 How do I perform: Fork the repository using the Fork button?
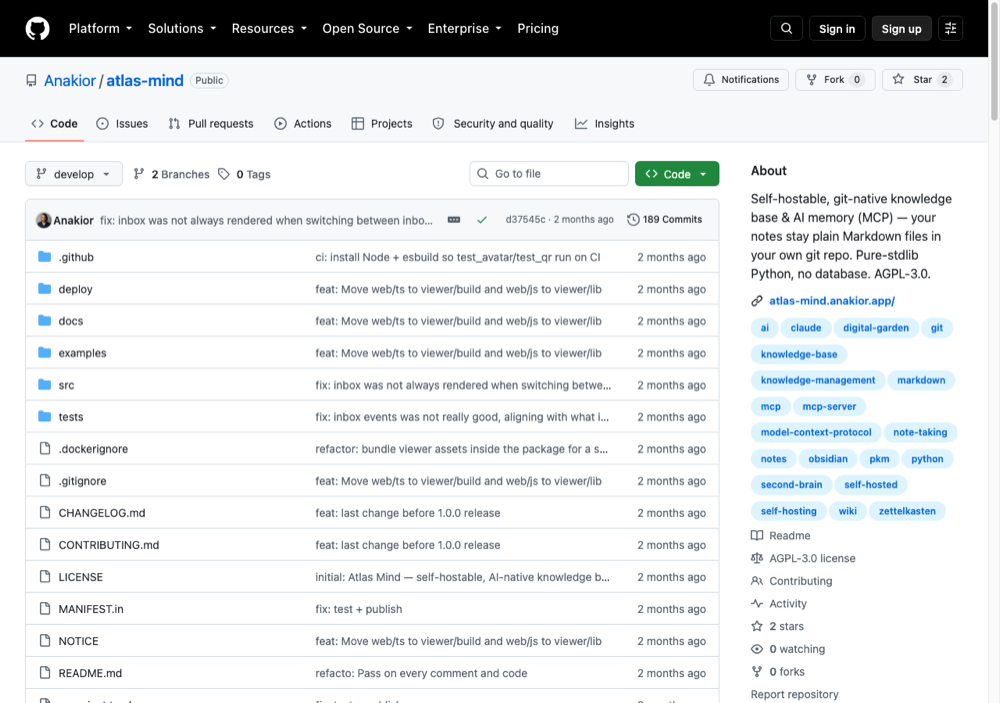coord(835,80)
